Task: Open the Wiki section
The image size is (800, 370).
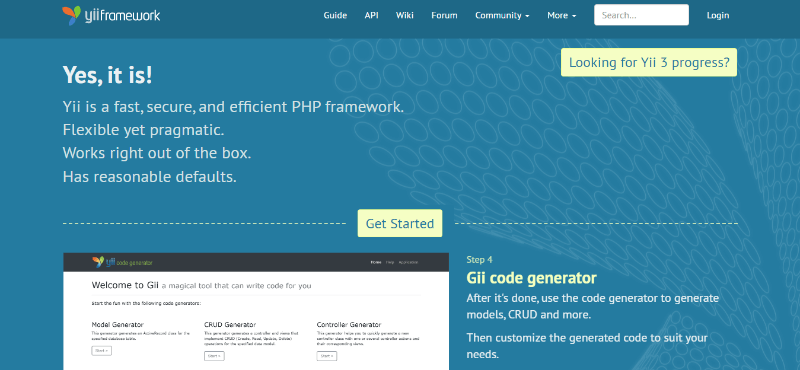Action: click(405, 15)
